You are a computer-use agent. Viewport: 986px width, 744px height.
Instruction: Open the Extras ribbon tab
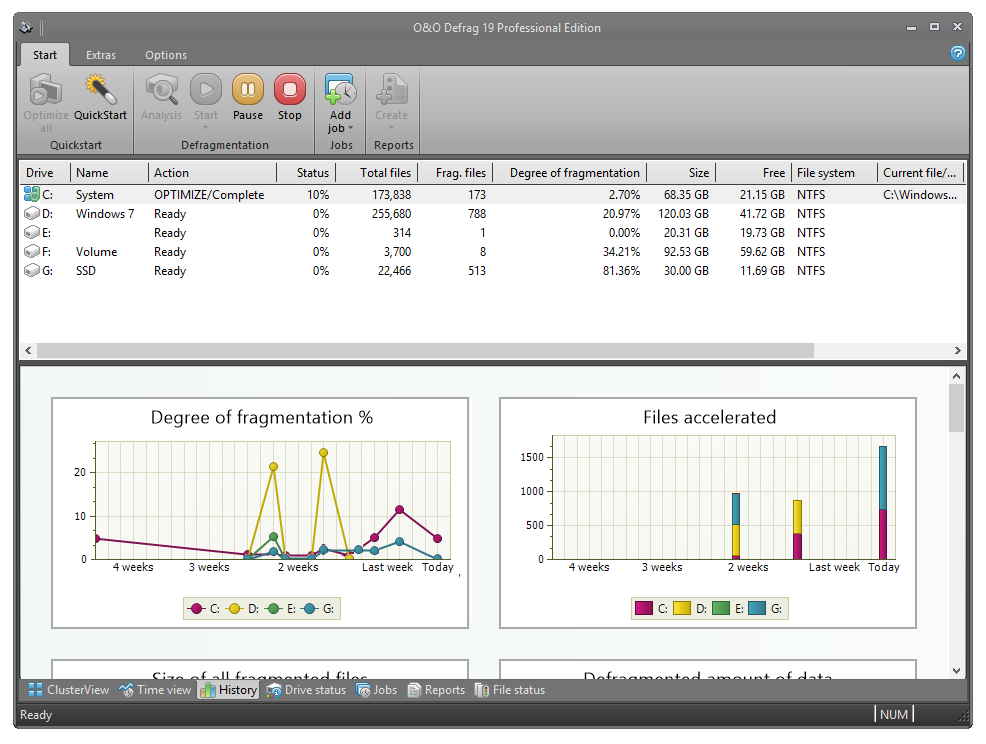pos(101,55)
